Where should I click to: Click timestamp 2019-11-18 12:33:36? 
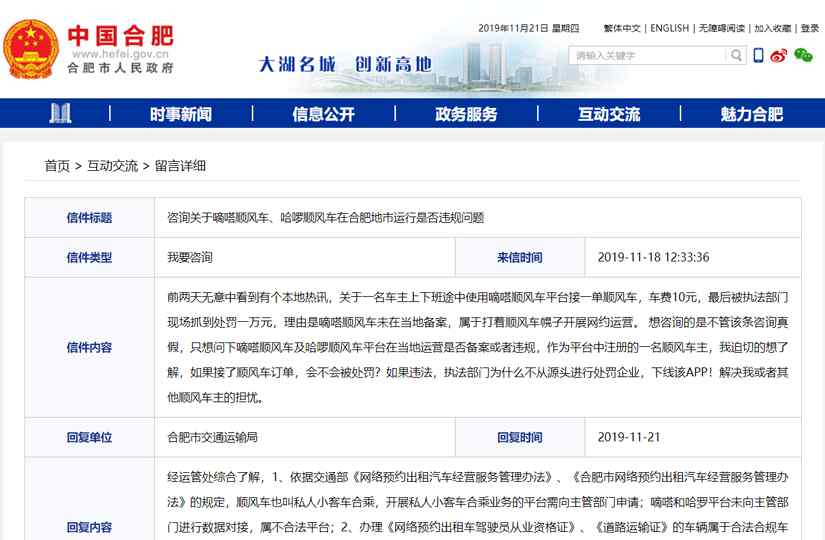tap(653, 257)
